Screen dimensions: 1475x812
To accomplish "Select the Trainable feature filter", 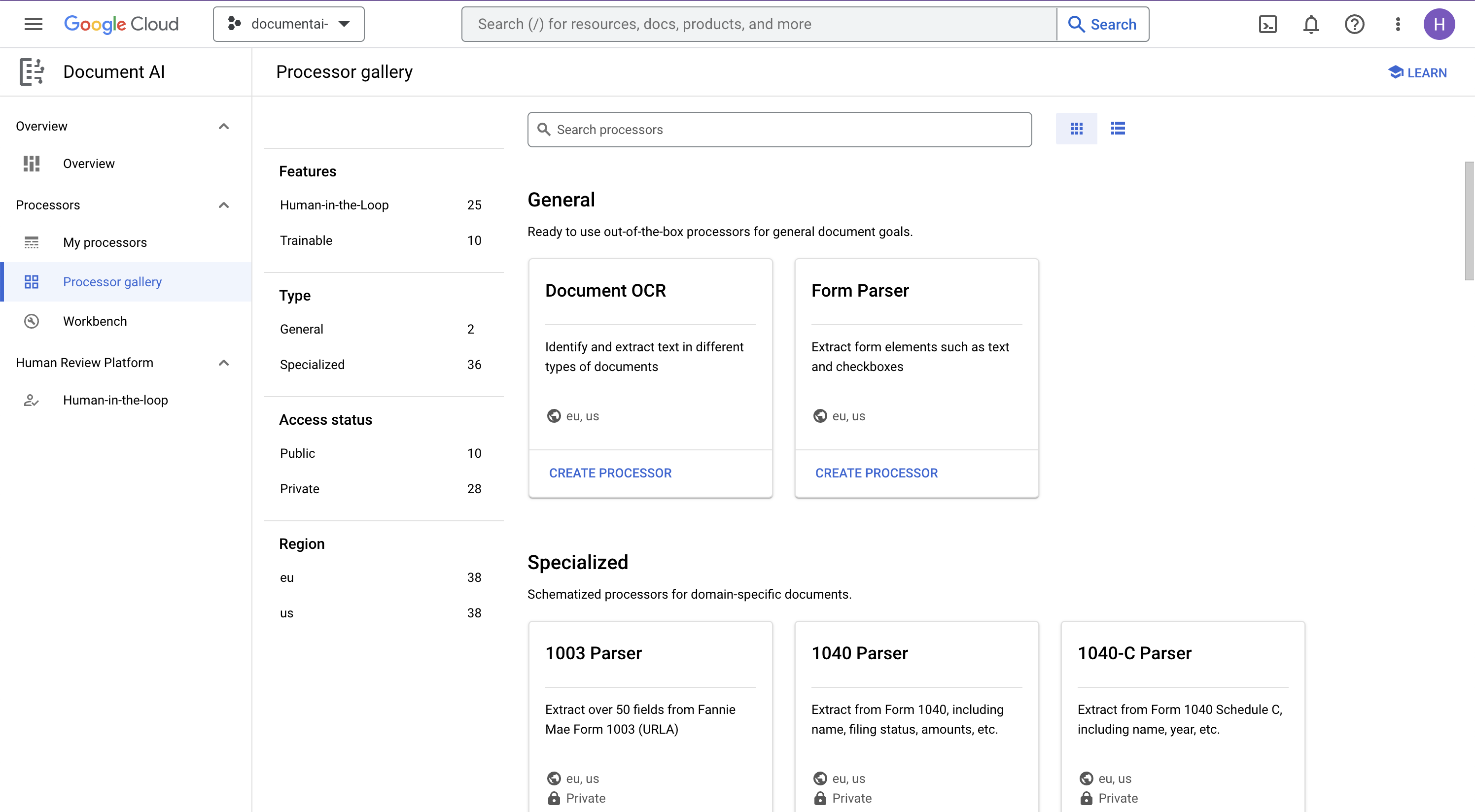I will click(306, 240).
